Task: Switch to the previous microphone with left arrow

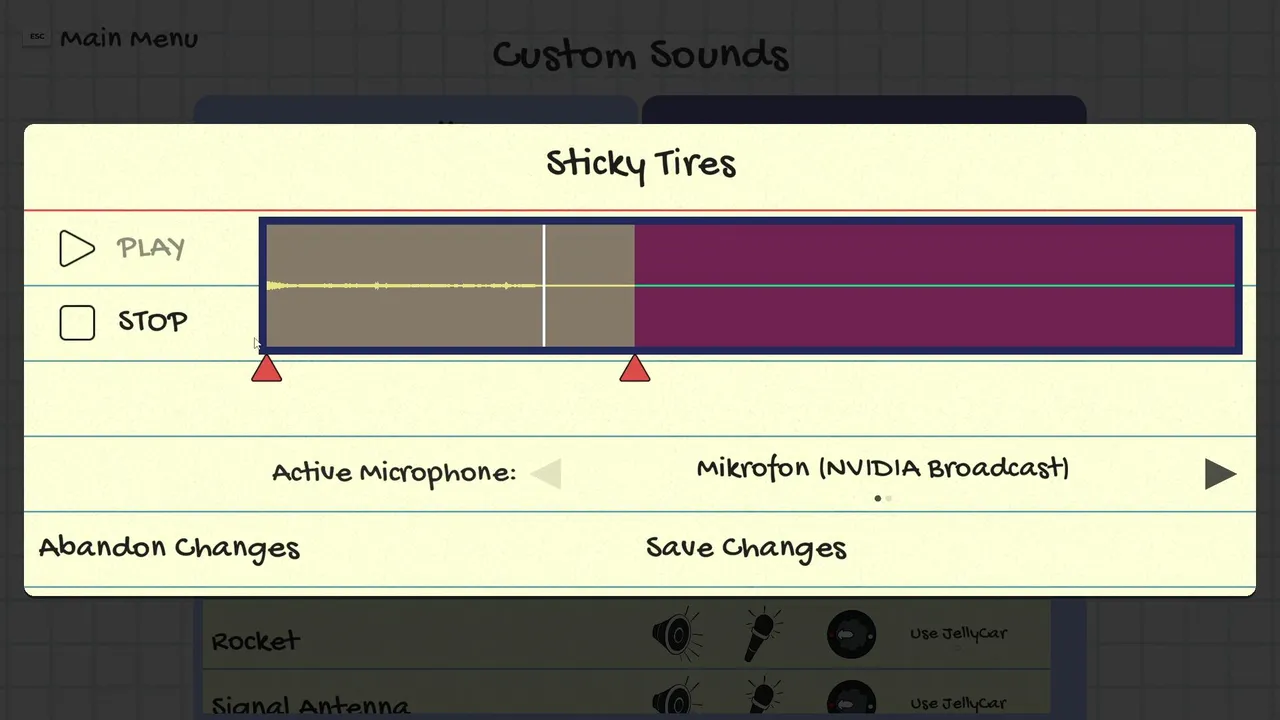Action: click(x=546, y=474)
